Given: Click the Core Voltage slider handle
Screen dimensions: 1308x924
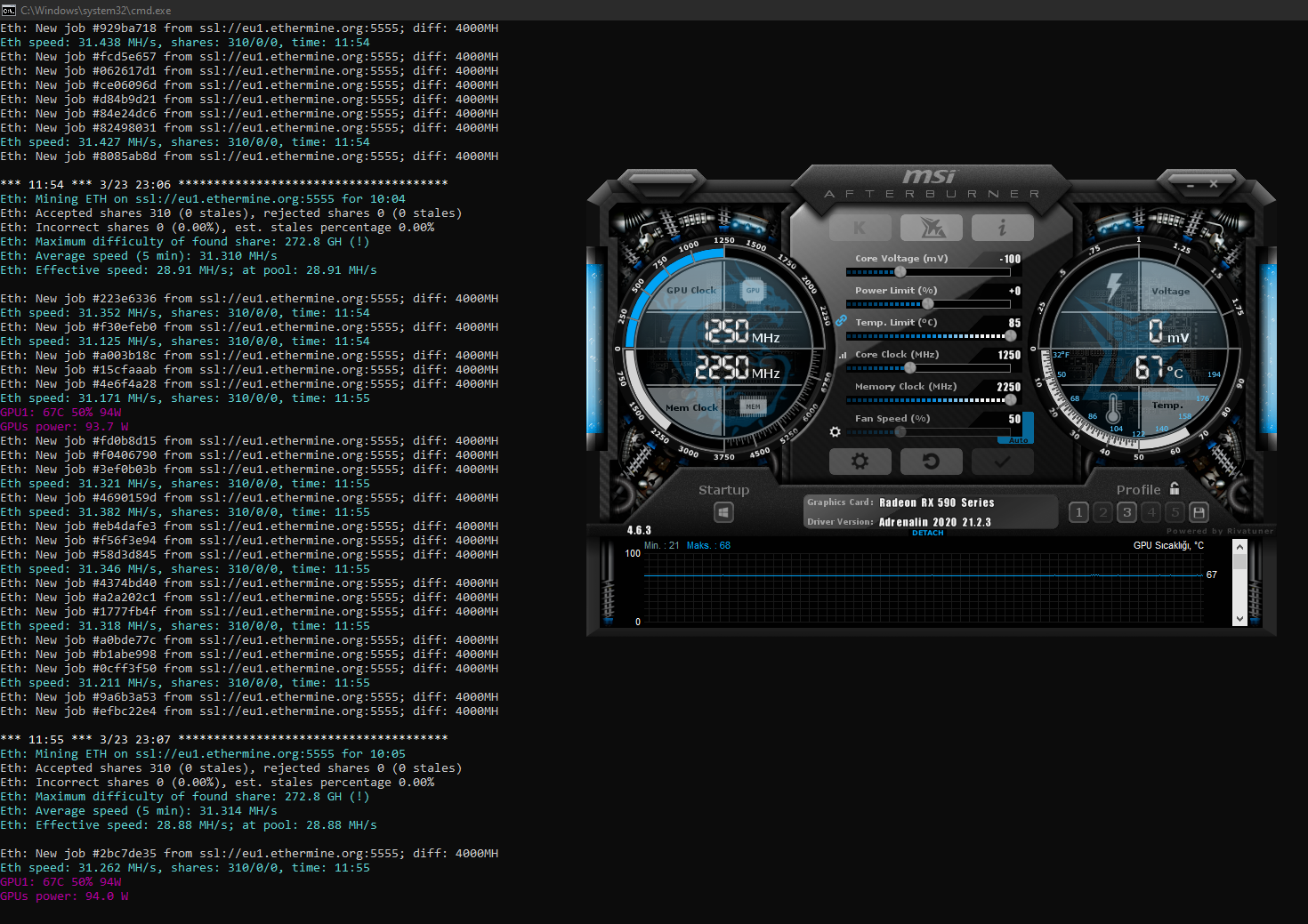Looking at the screenshot, I should [900, 272].
